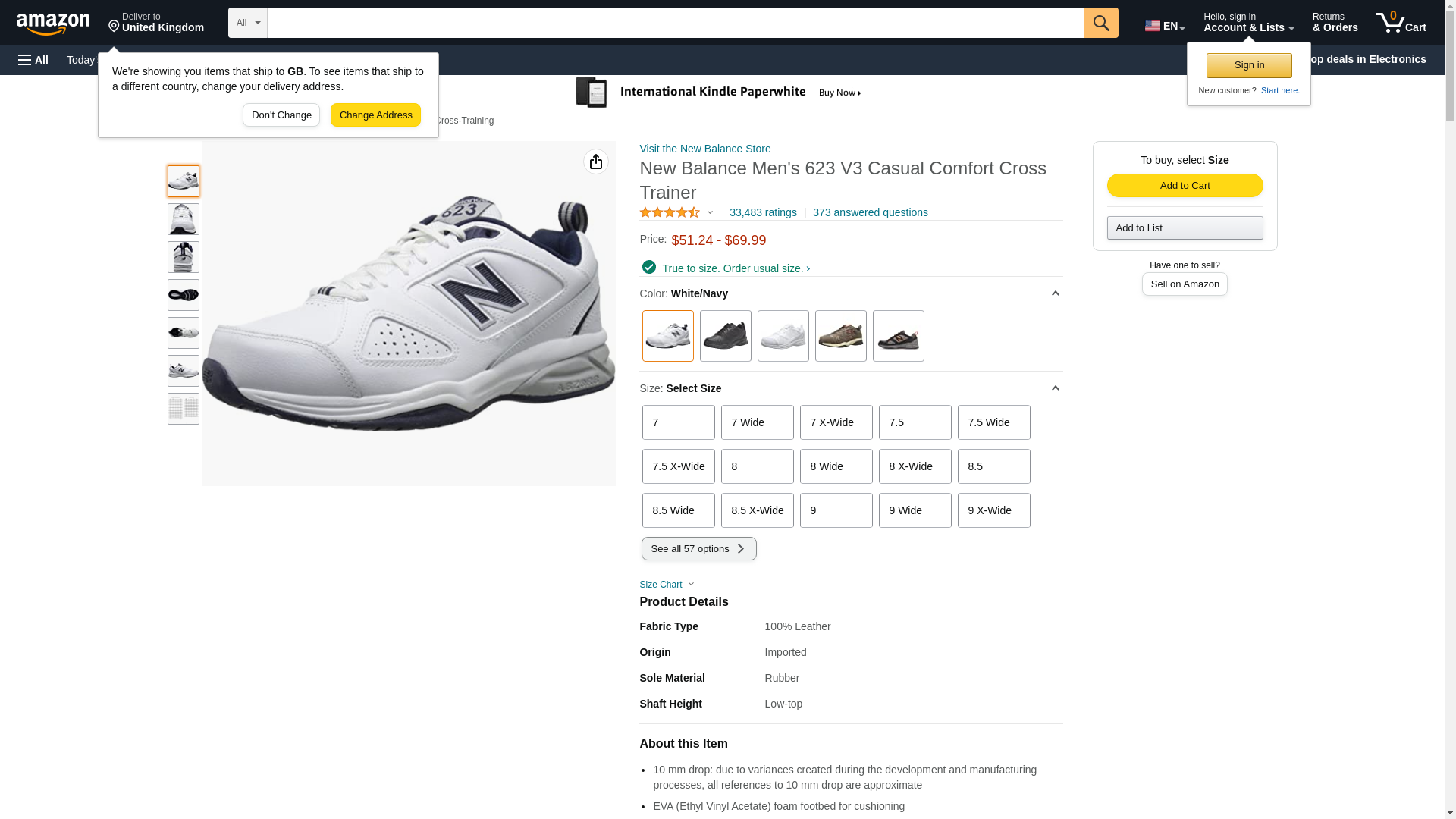
Task: Click the search magnifier button
Action: pos(1100,23)
